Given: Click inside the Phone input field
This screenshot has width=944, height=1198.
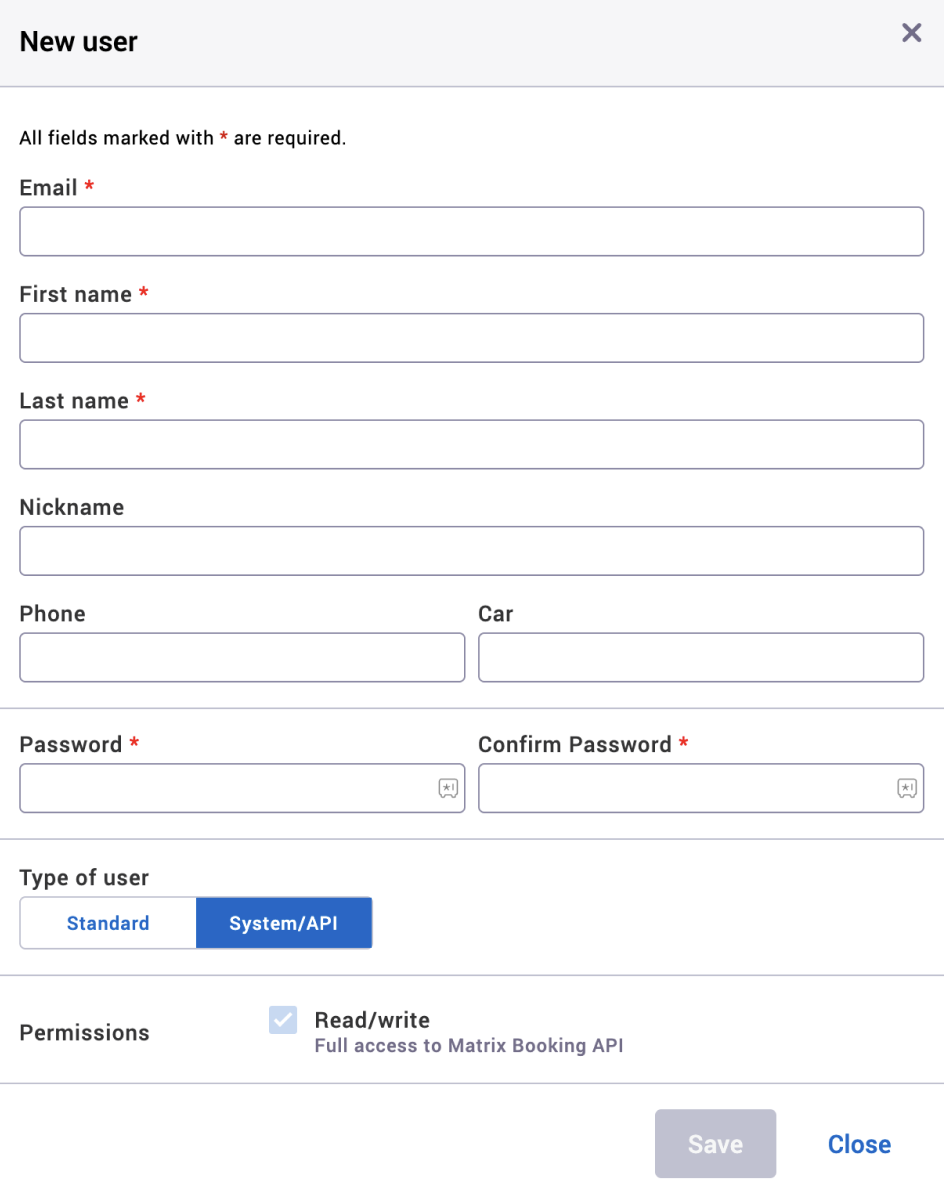Looking at the screenshot, I should [242, 657].
